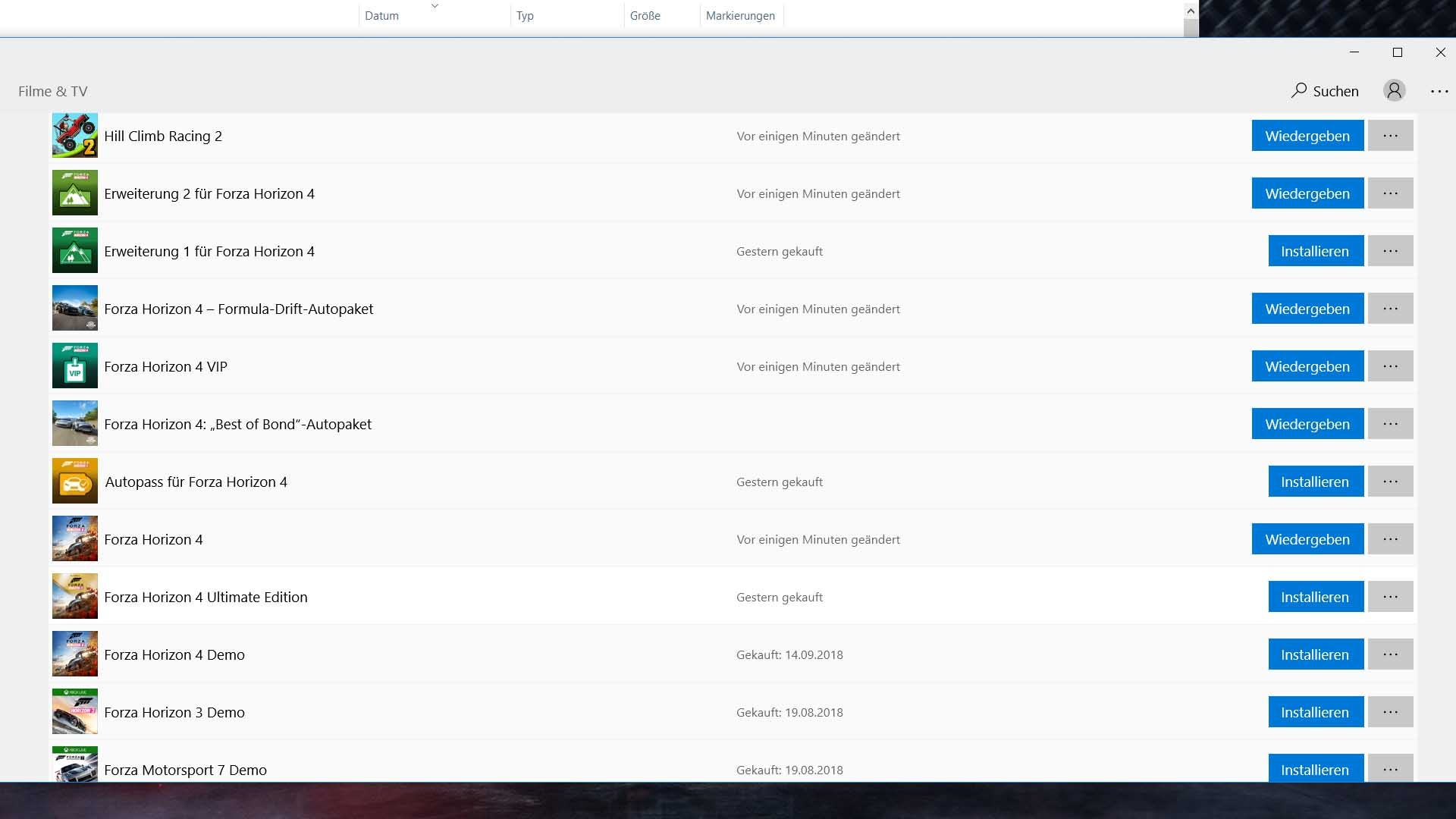Open the Erweiterung 2 für Forza Horizon 4 icon
The width and height of the screenshot is (1456, 819).
(x=75, y=193)
